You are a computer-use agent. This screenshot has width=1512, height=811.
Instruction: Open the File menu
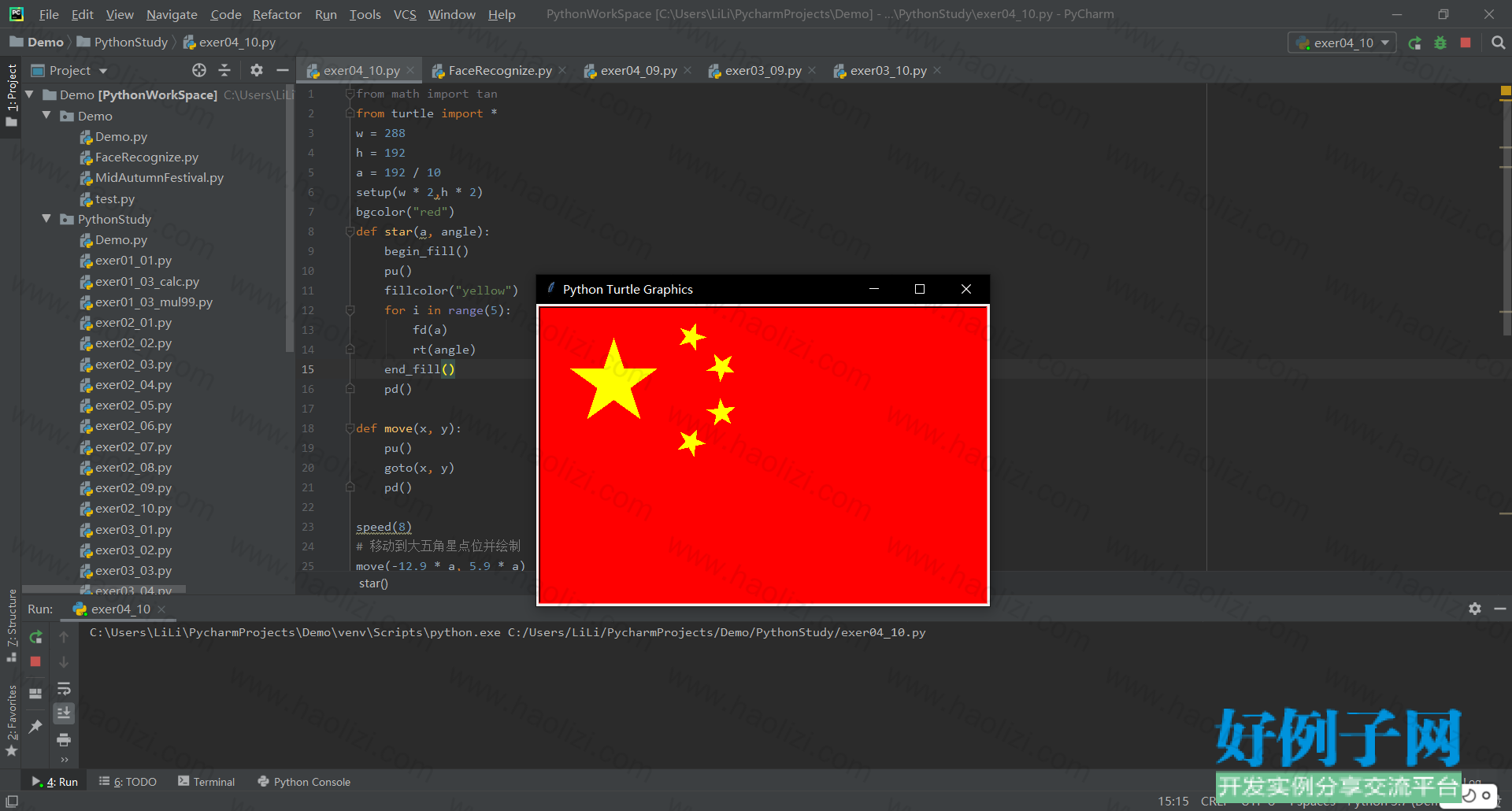coord(48,14)
